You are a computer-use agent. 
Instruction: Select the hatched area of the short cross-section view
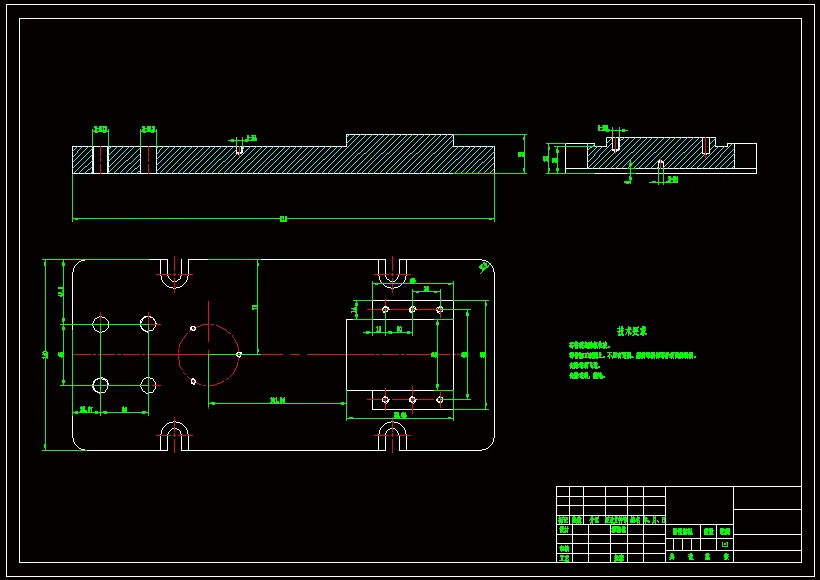coord(661,153)
